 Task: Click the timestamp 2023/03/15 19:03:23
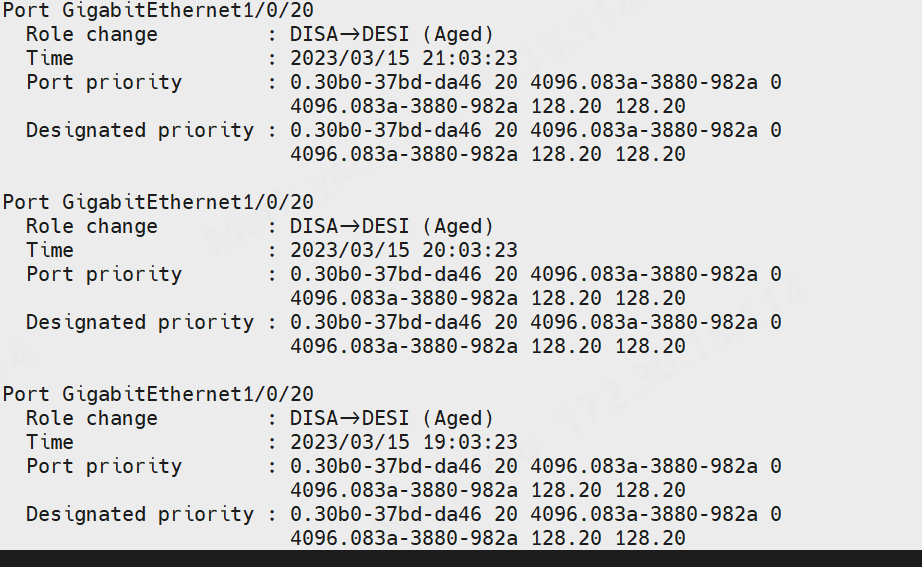[x=404, y=442]
